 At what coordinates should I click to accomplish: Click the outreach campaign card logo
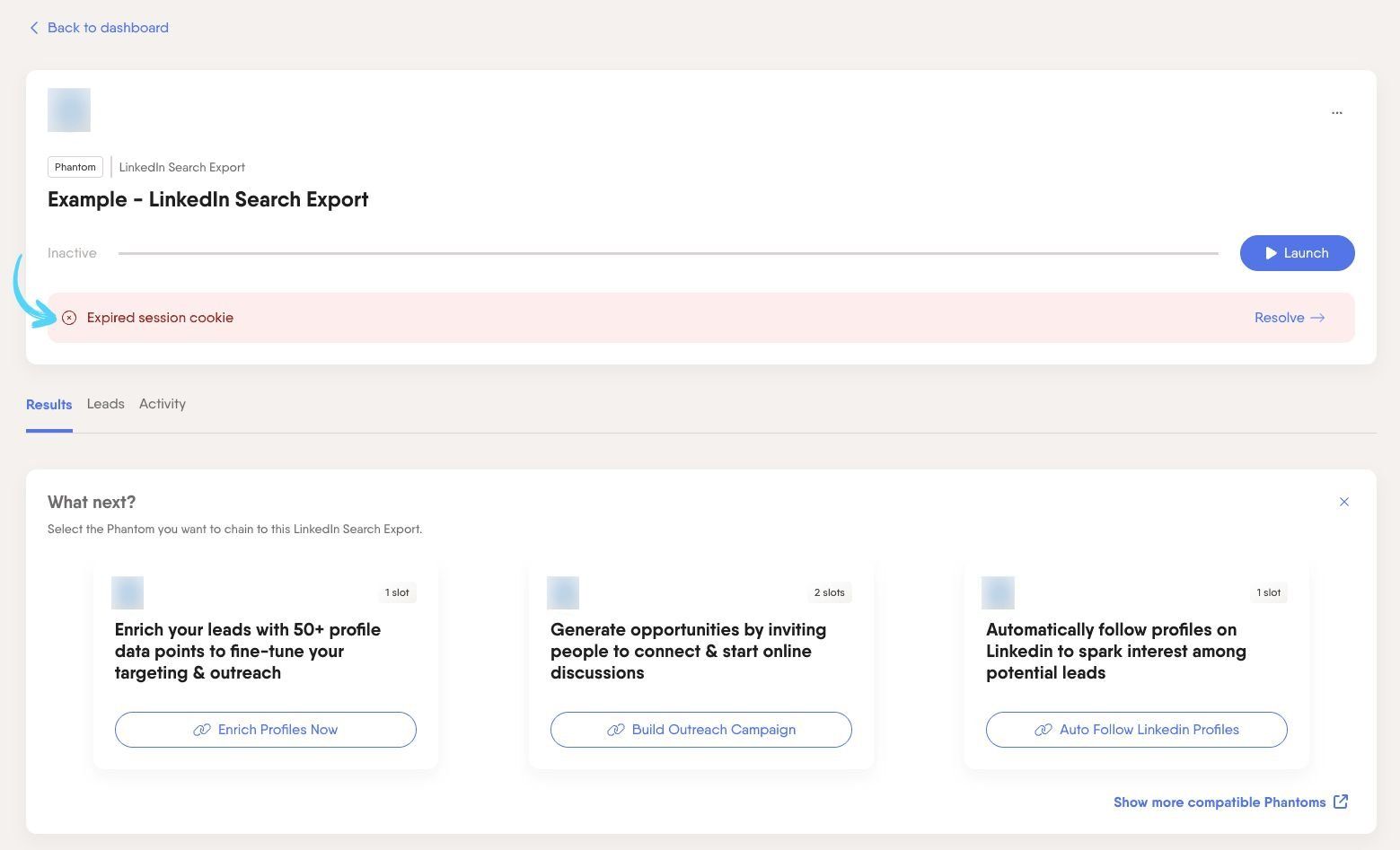563,593
